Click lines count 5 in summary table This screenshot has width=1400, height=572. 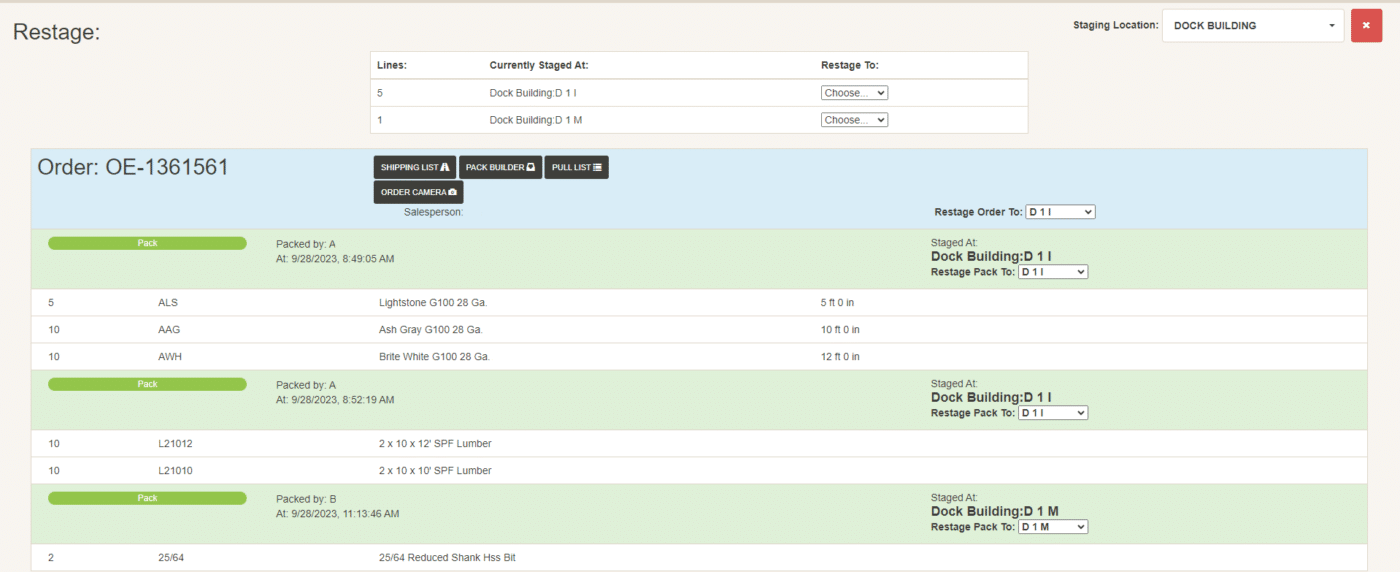tap(380, 93)
